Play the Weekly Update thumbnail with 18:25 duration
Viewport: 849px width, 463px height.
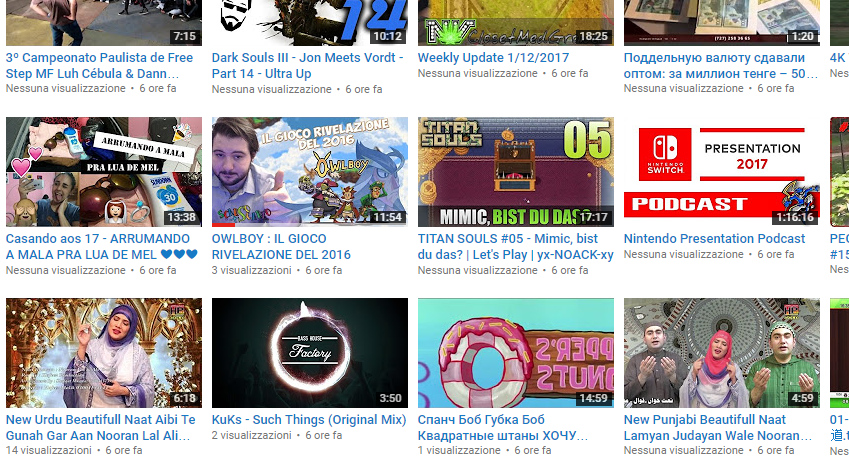pyautogui.click(x=515, y=23)
